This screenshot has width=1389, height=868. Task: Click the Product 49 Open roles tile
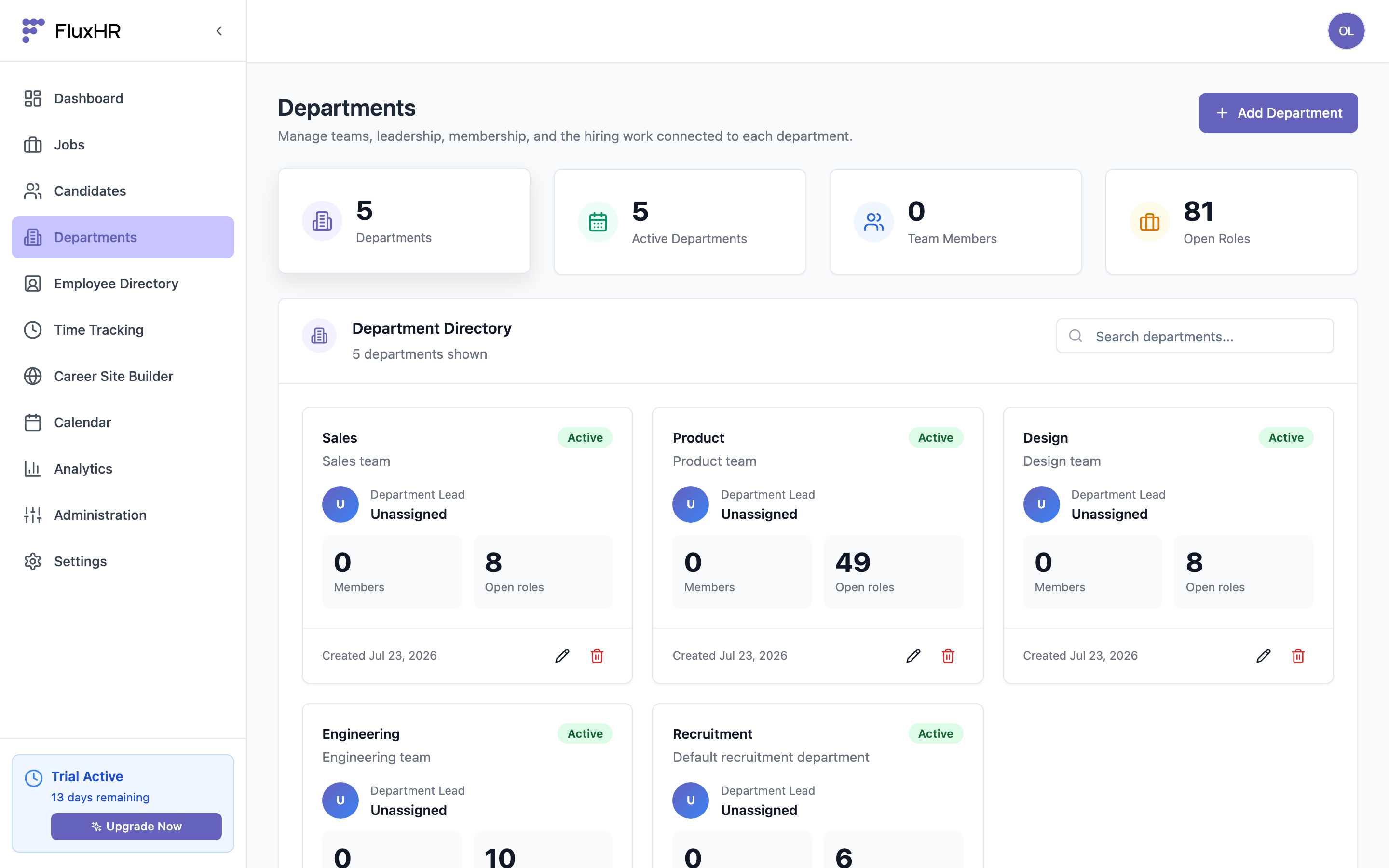coord(893,572)
